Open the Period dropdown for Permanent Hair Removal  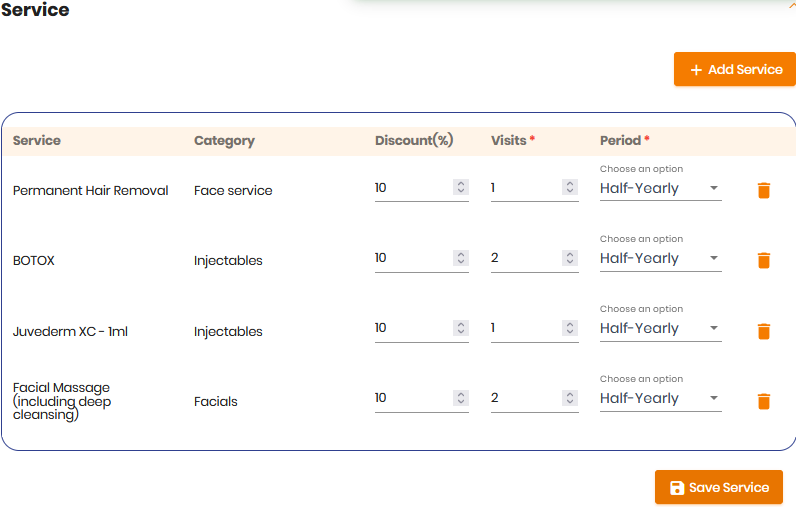(660, 188)
